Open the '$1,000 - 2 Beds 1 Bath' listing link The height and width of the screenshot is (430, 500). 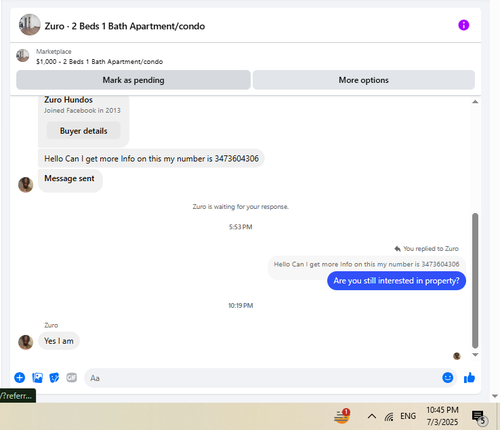coord(99,62)
